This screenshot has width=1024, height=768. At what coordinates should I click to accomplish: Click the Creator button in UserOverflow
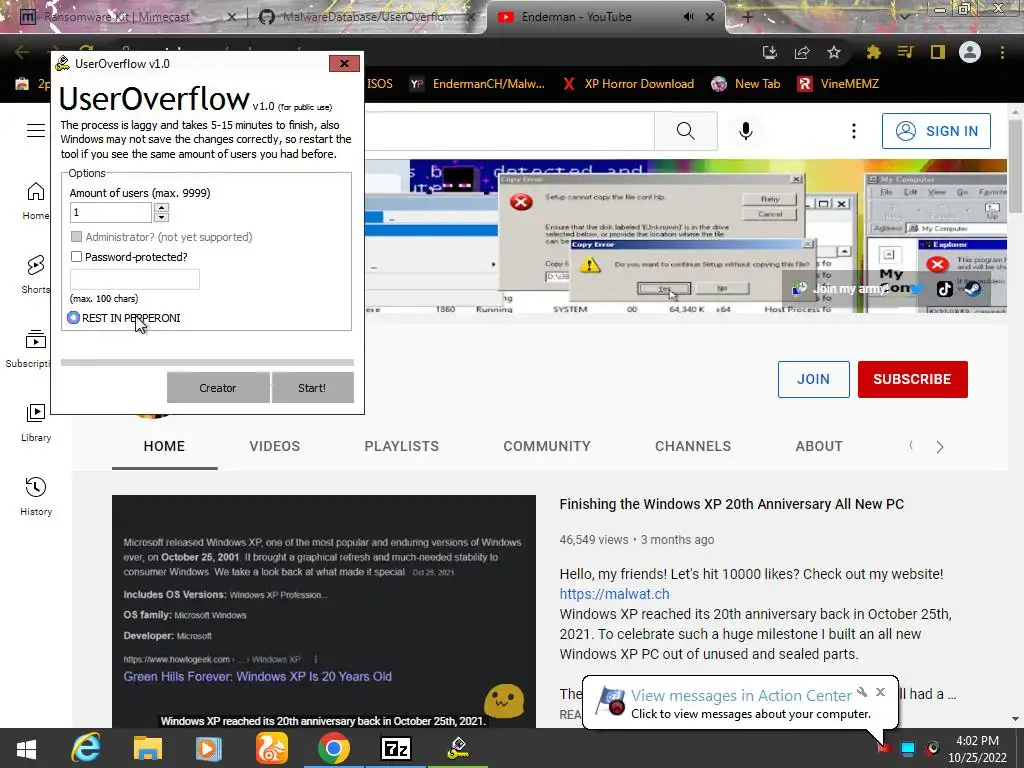click(x=217, y=387)
